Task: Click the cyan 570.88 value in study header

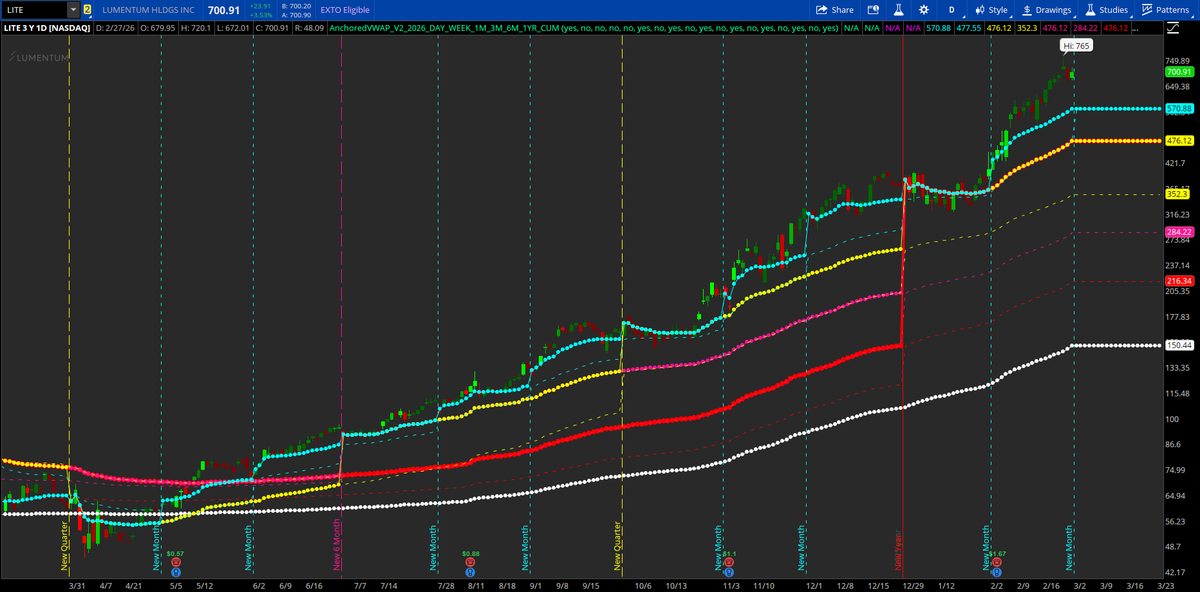Action: pyautogui.click(x=938, y=29)
